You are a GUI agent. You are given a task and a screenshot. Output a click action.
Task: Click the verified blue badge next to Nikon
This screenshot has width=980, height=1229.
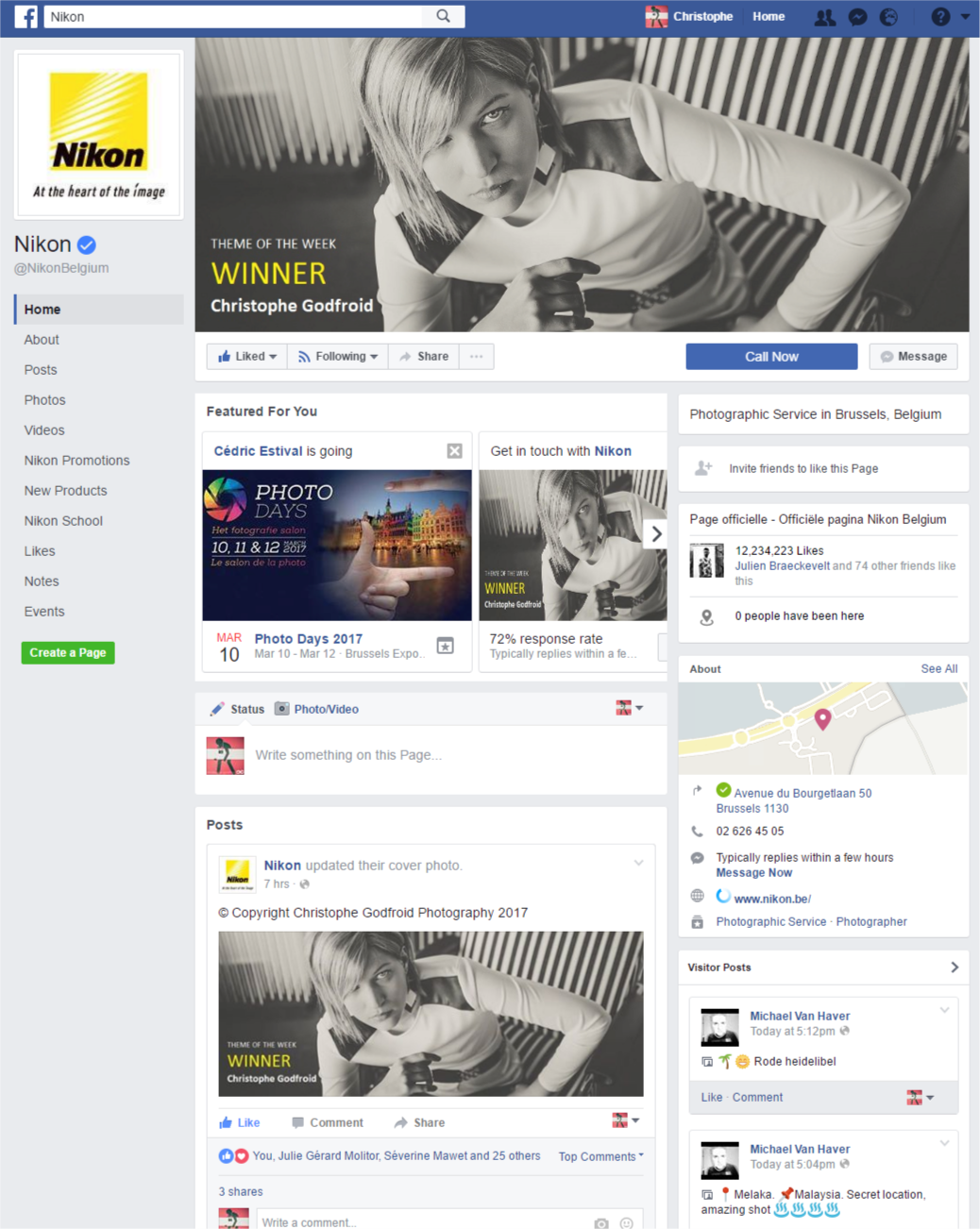coord(87,244)
